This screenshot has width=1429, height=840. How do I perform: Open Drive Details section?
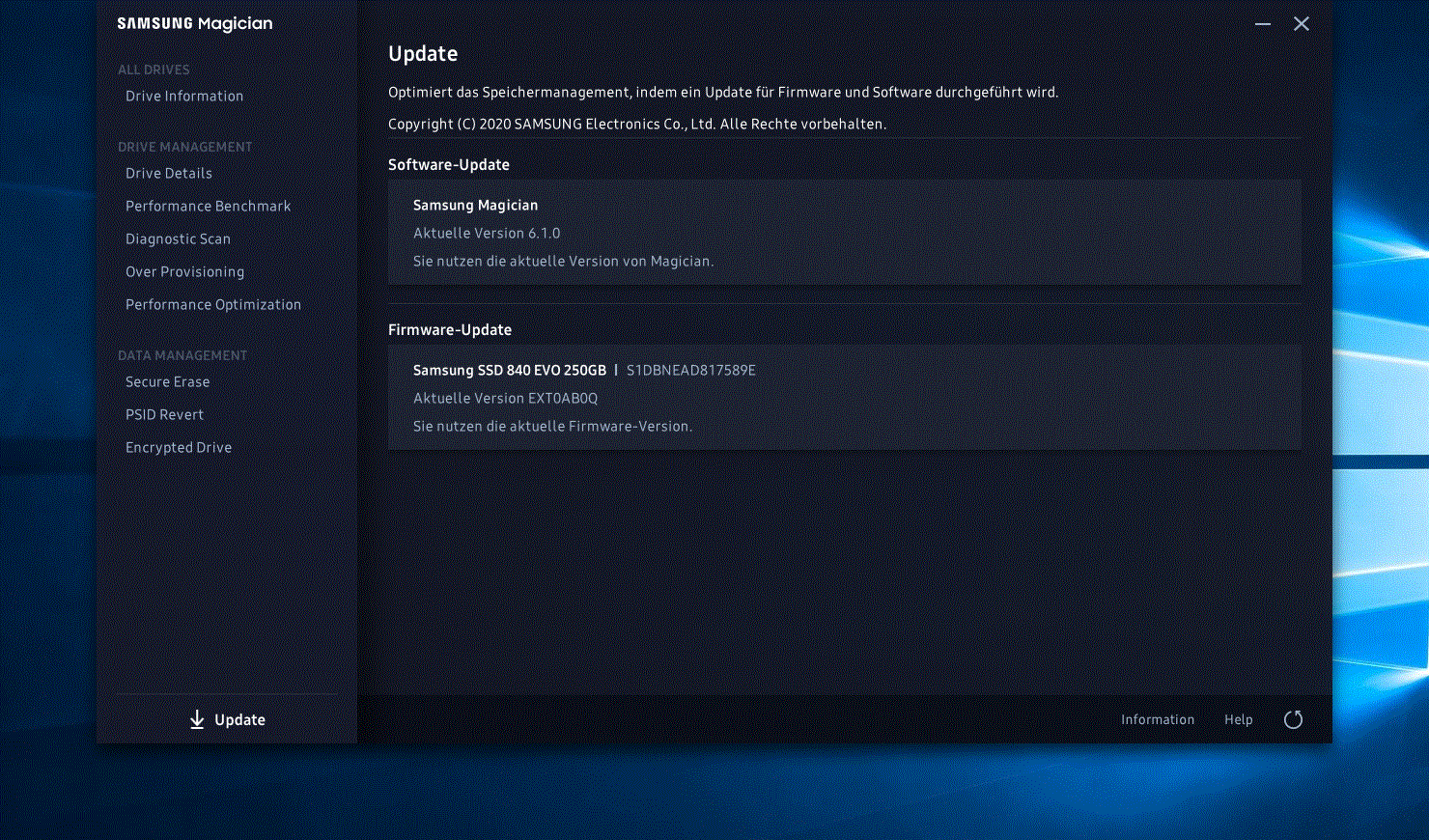[169, 174]
